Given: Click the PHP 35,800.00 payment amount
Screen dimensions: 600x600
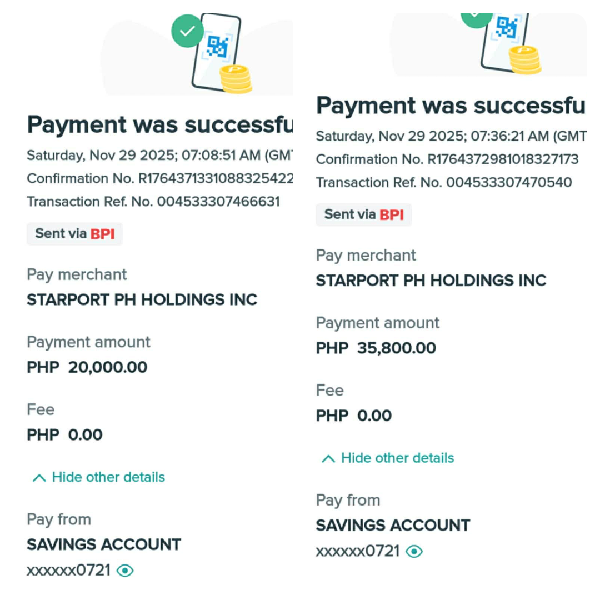Looking at the screenshot, I should tap(376, 349).
